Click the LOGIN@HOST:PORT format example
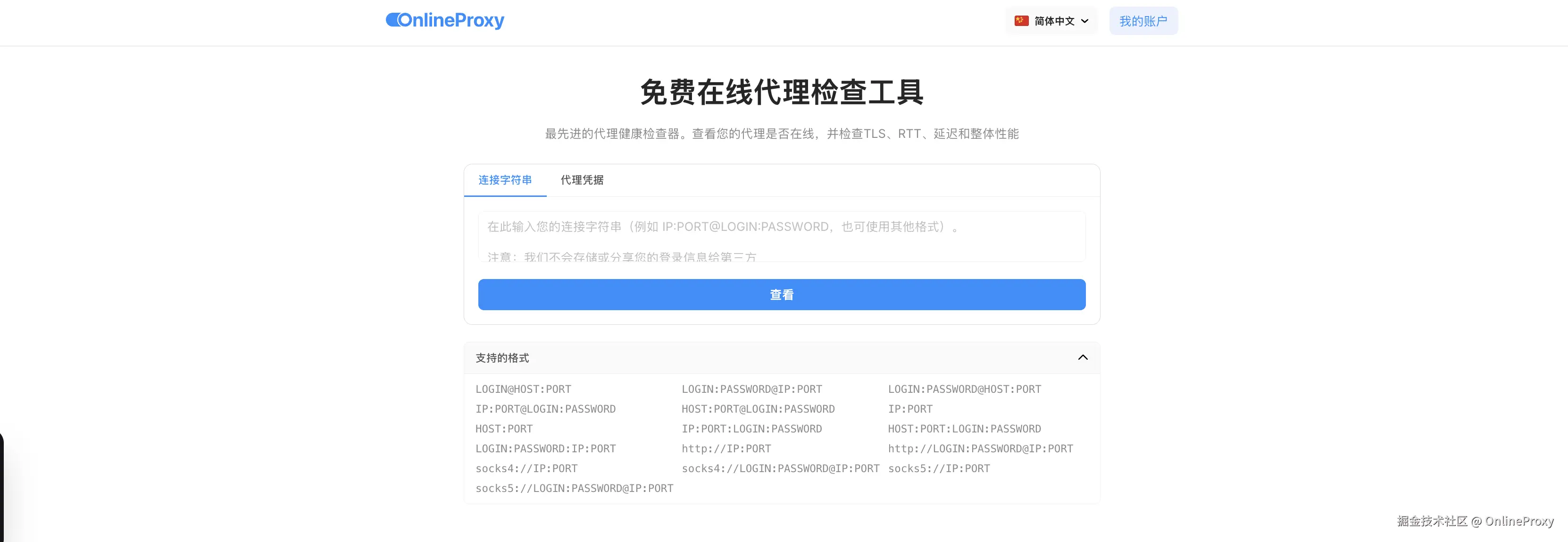Image resolution: width=1568 pixels, height=542 pixels. click(x=523, y=389)
